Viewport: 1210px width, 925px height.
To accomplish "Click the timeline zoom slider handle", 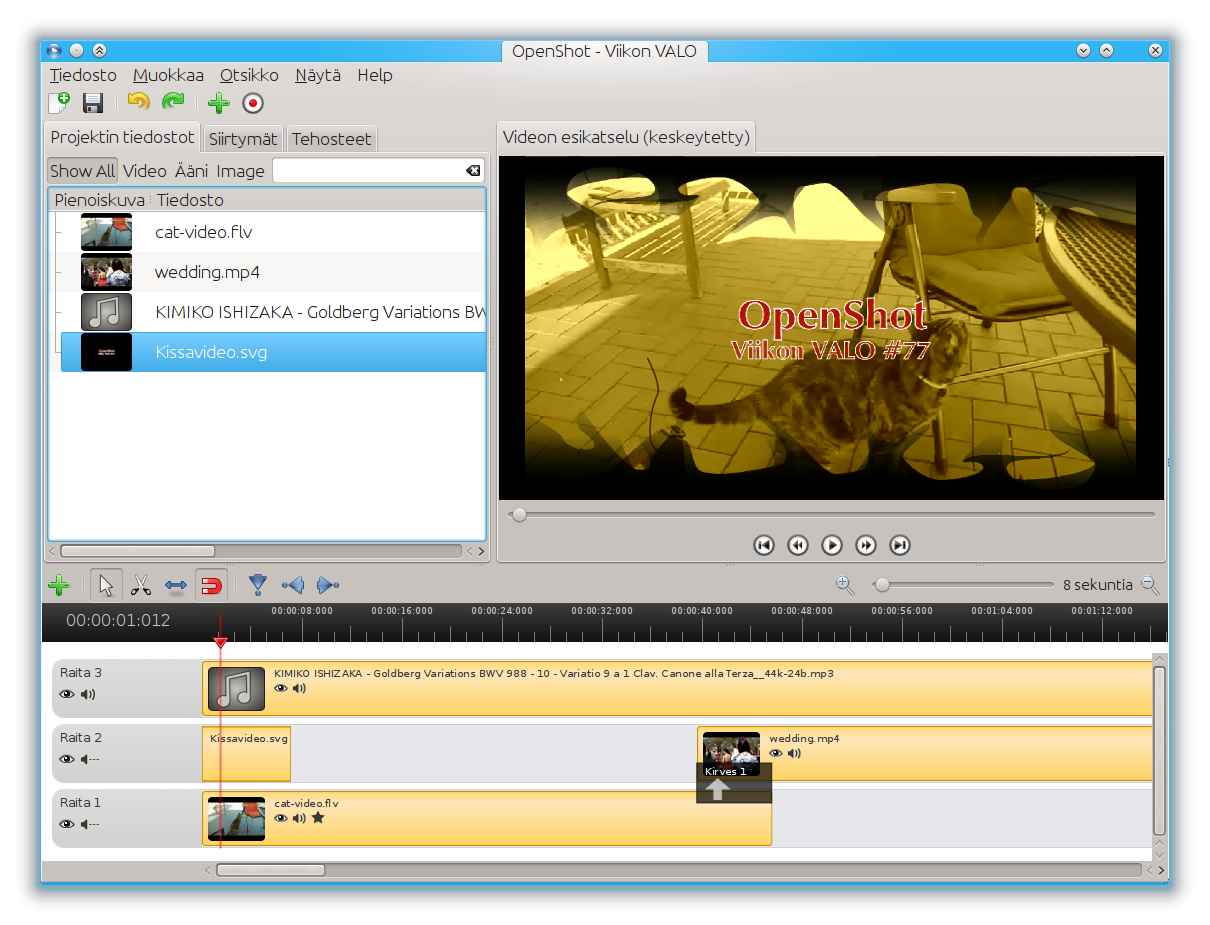I will 882,585.
